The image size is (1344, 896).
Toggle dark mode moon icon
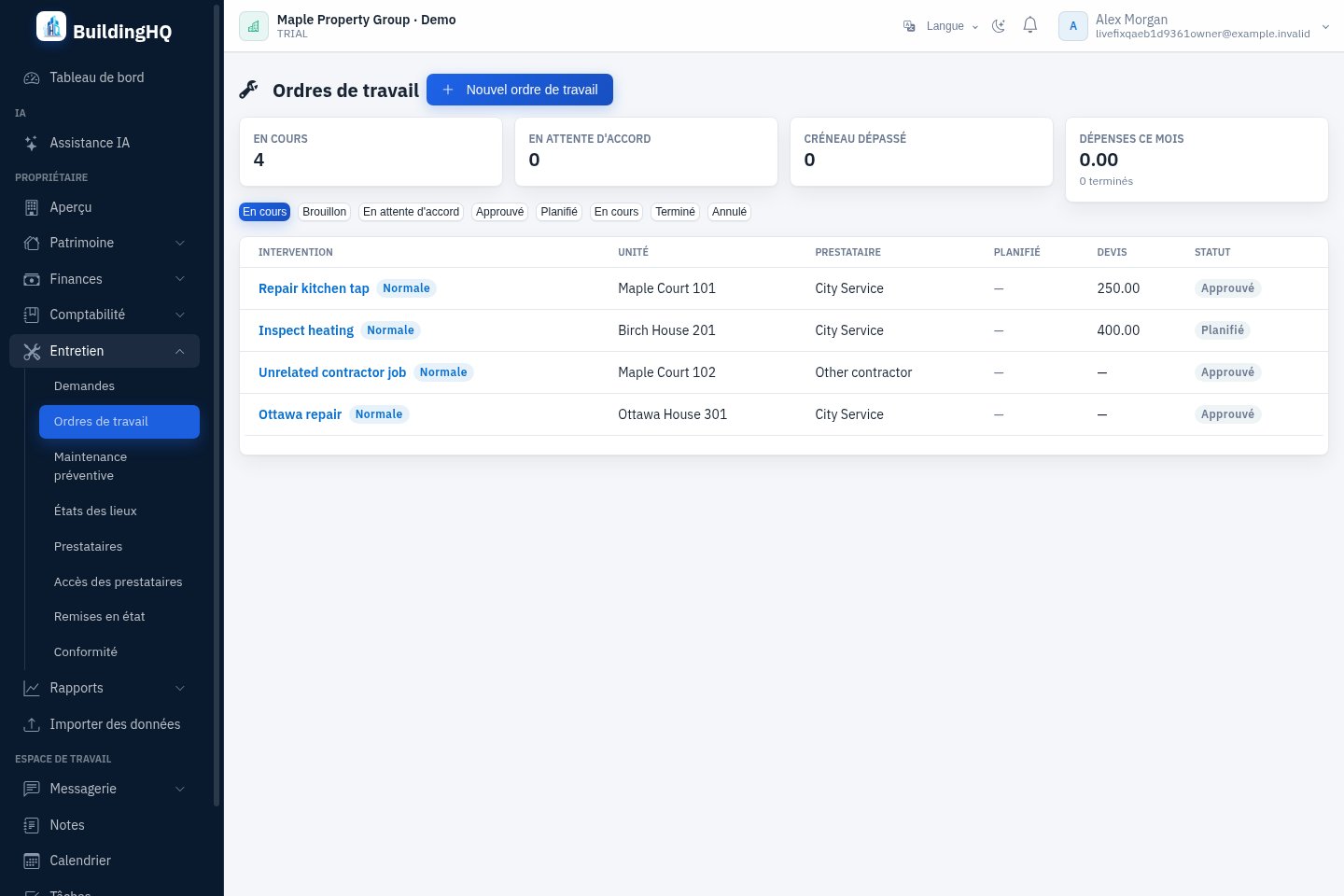(999, 26)
